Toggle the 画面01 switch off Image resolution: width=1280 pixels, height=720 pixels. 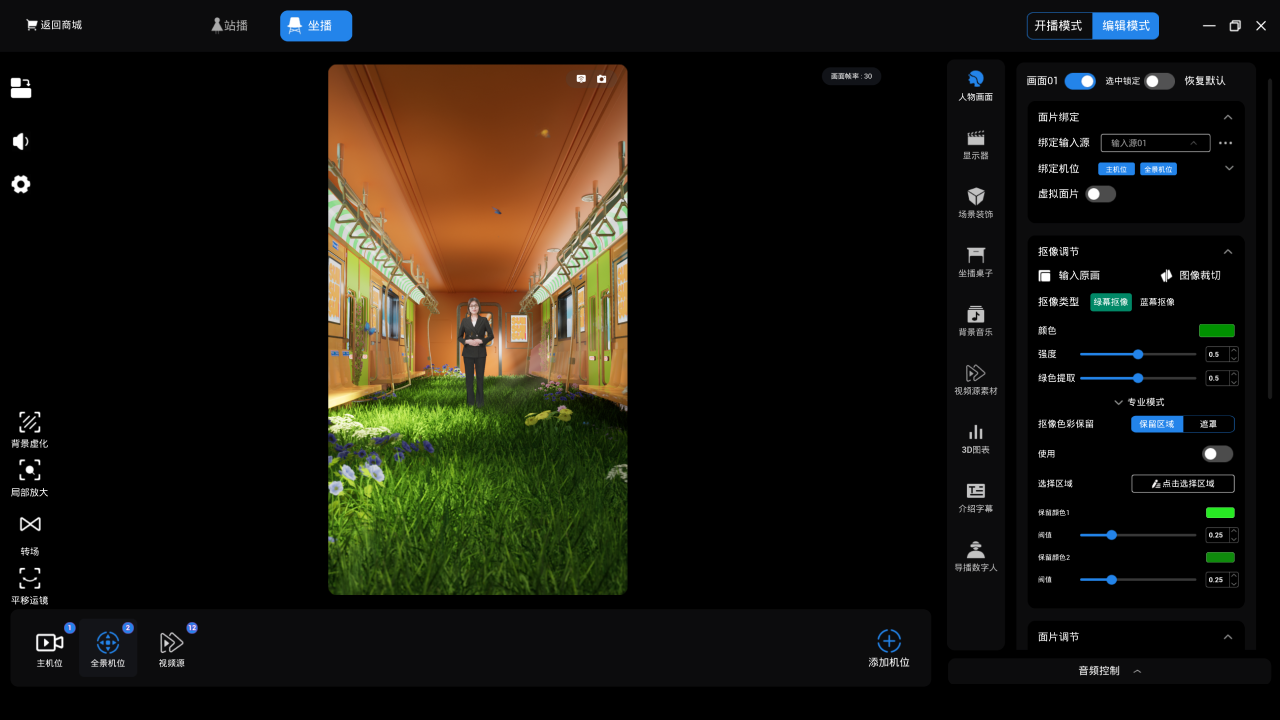click(x=1080, y=81)
